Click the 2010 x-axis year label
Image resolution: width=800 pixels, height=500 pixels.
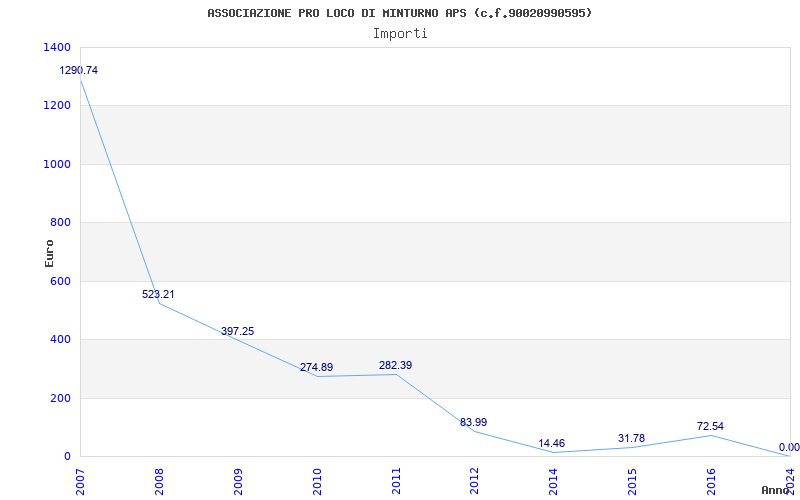click(x=317, y=482)
